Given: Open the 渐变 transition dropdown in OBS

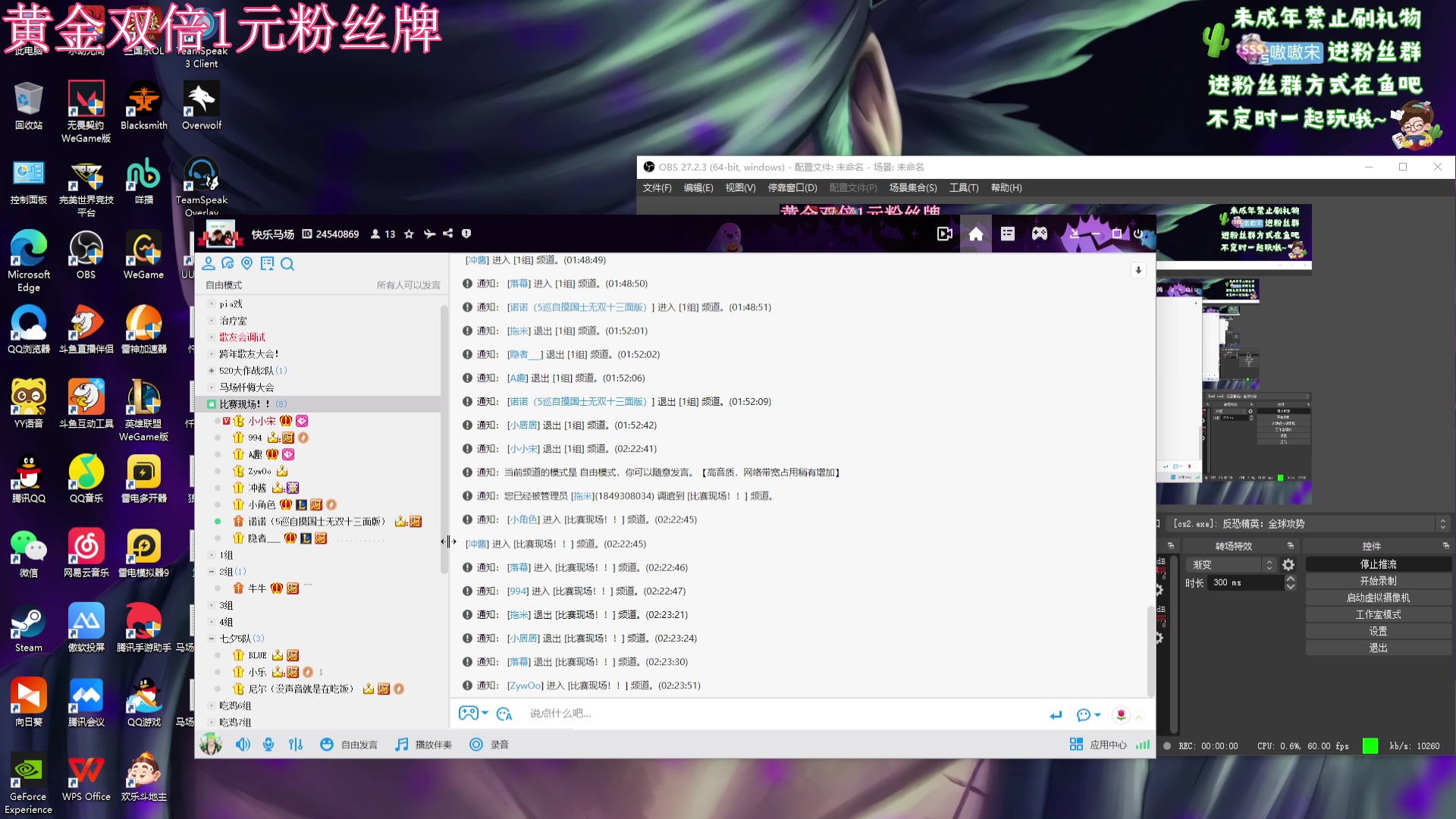Looking at the screenshot, I should [x=1230, y=564].
